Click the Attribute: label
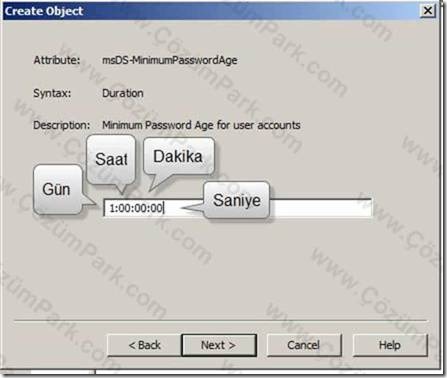The image size is (447, 378). point(57,60)
